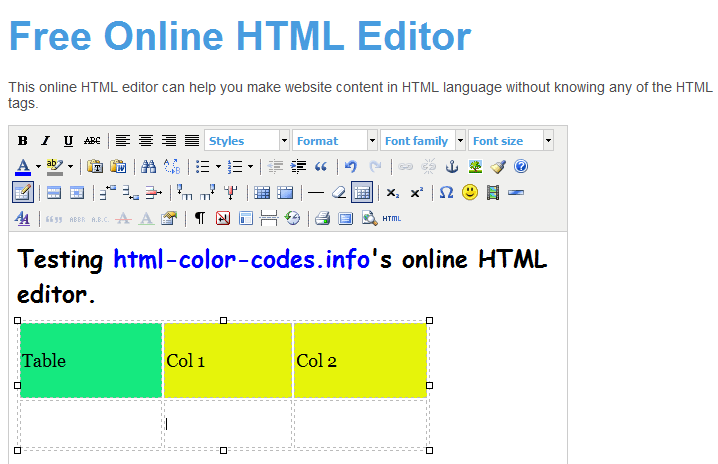Click the Print icon
Viewport: 718px width, 464px height.
322,218
